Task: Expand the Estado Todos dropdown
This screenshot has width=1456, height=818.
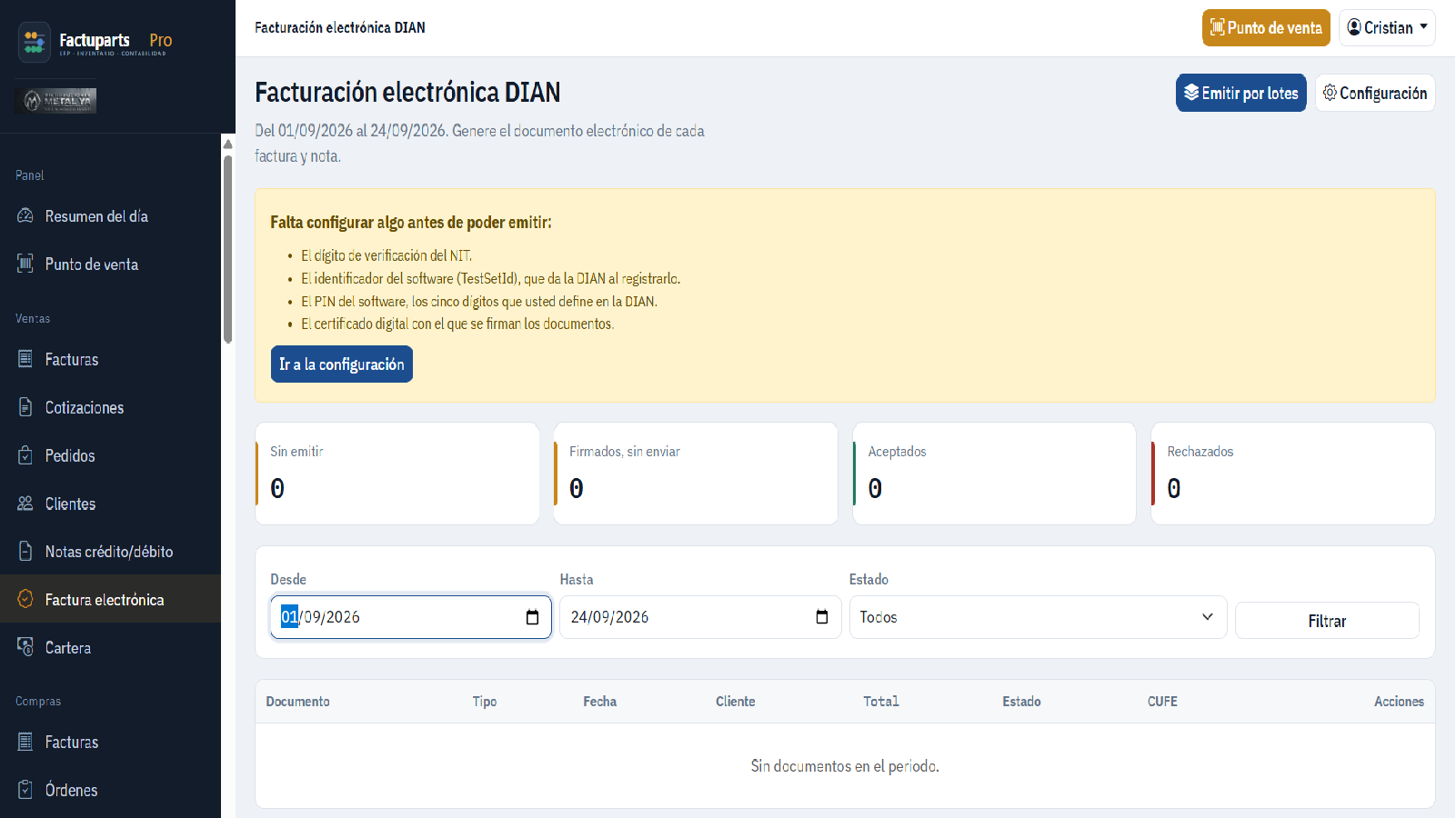Action: click(1038, 617)
